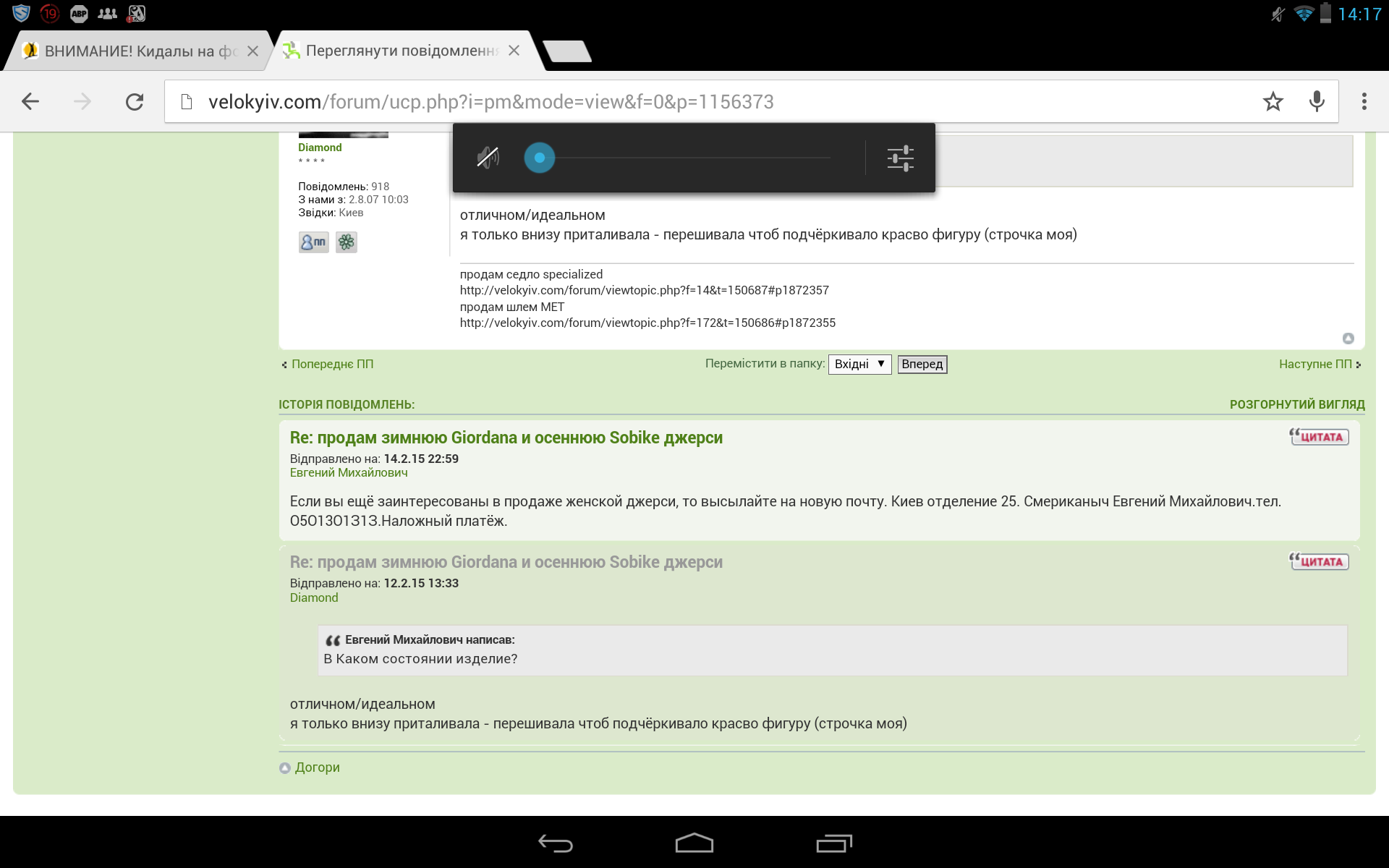Click the velokyiv.com address bar
The width and height of the screenshot is (1389, 868).
651,101
